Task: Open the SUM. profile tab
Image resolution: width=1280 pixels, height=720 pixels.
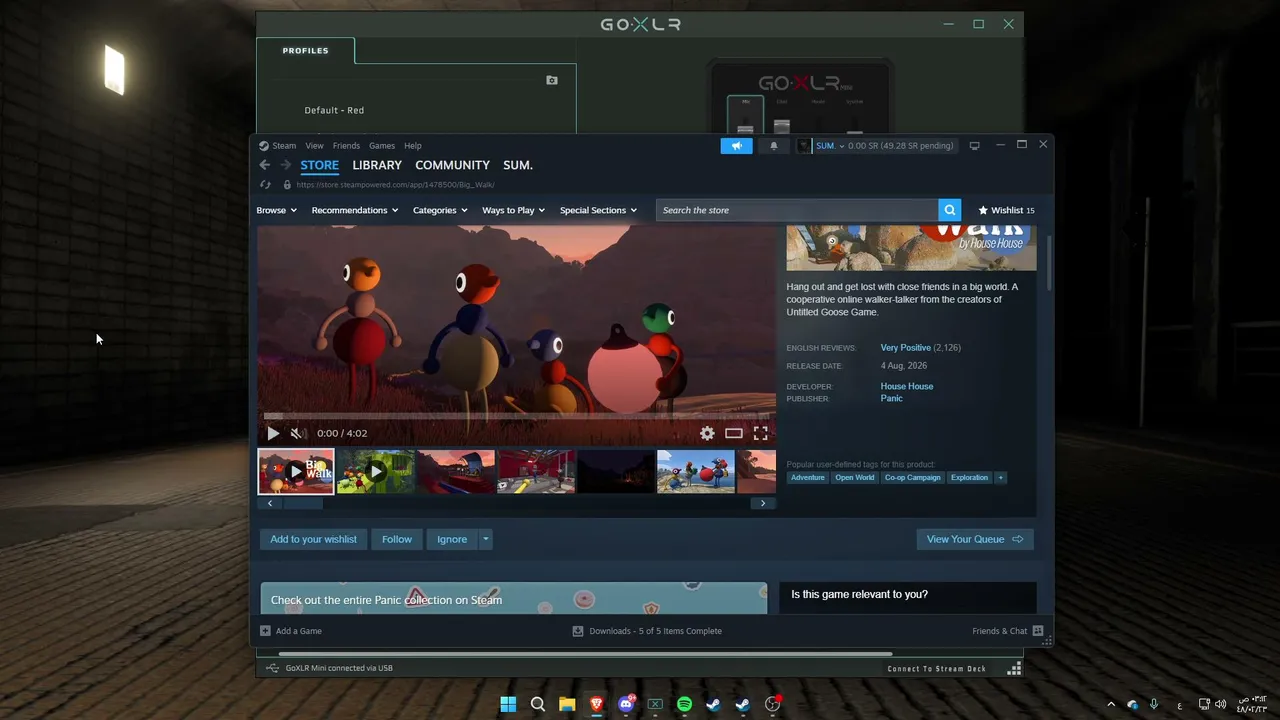Action: coord(518,165)
